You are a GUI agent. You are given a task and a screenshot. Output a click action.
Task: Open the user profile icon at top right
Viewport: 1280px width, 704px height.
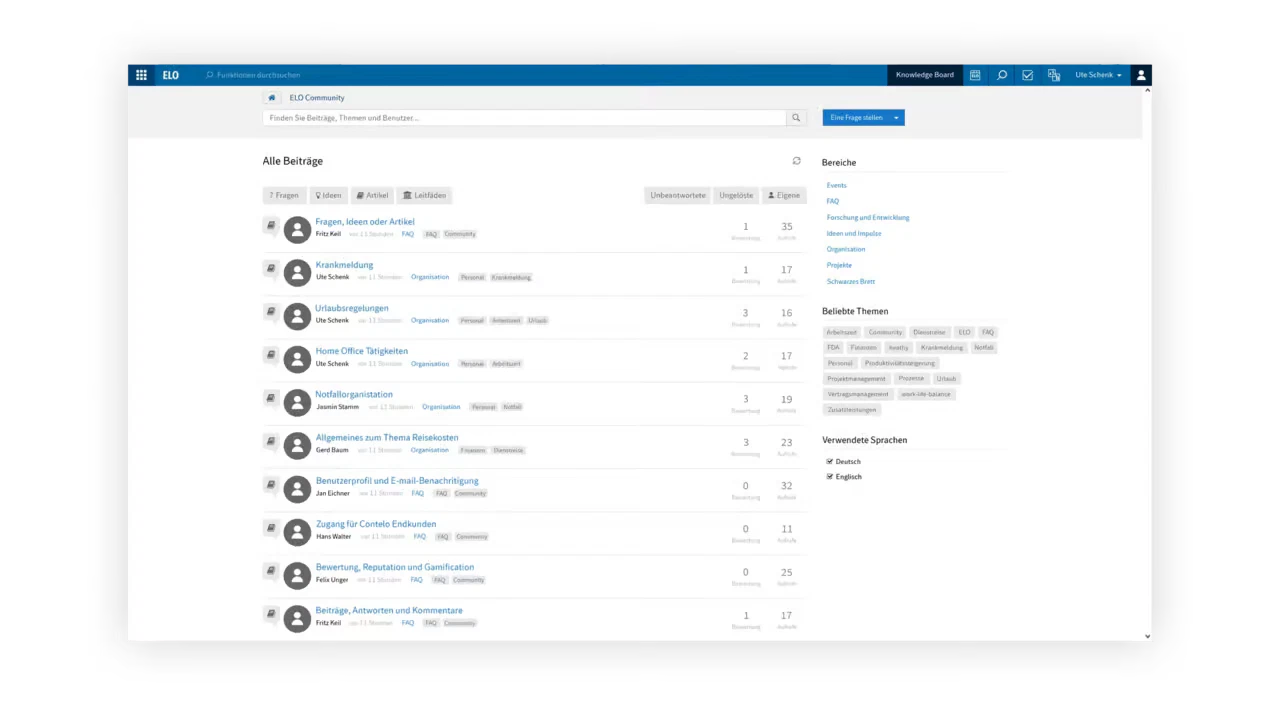[1141, 75]
